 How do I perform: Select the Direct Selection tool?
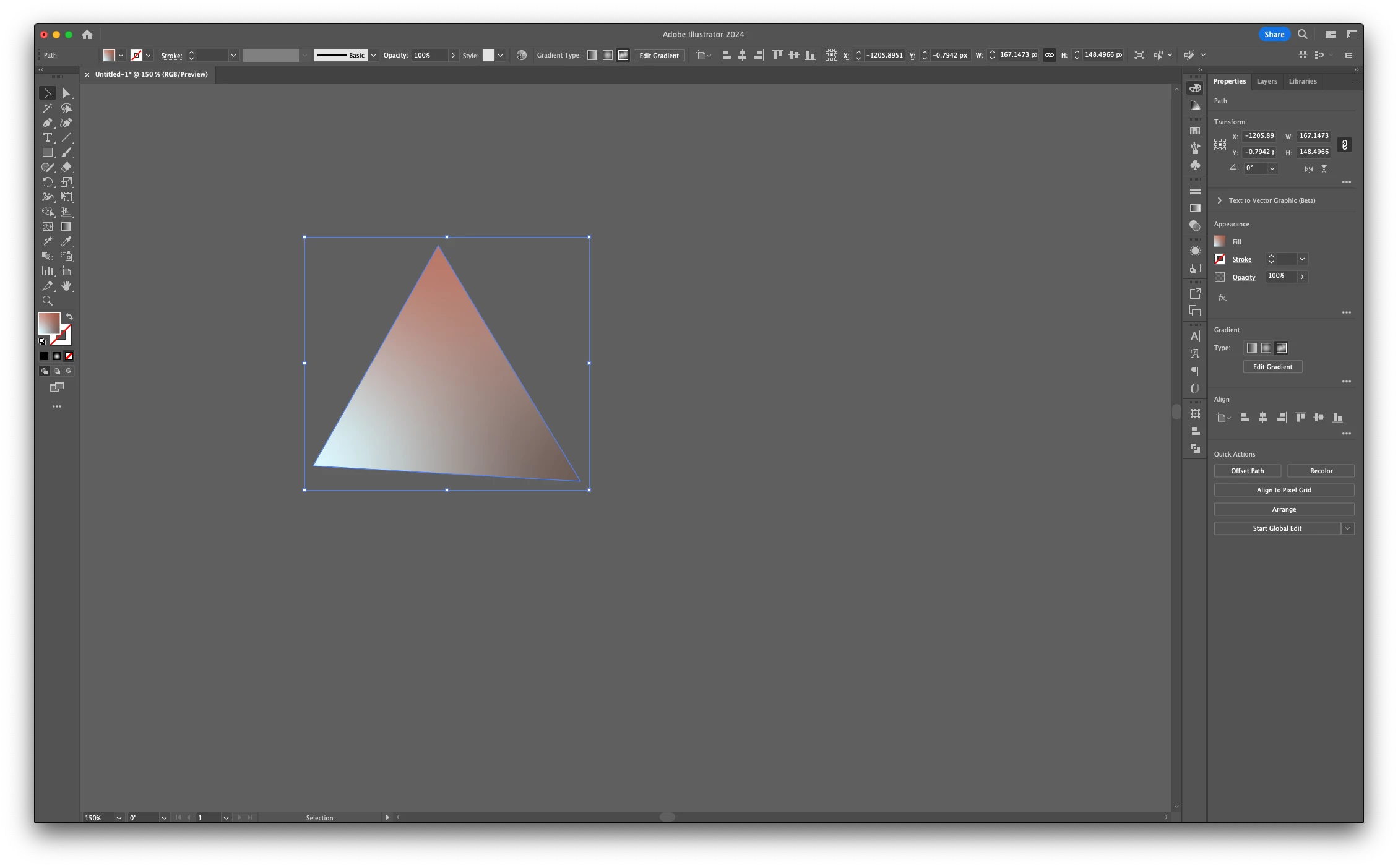(66, 93)
